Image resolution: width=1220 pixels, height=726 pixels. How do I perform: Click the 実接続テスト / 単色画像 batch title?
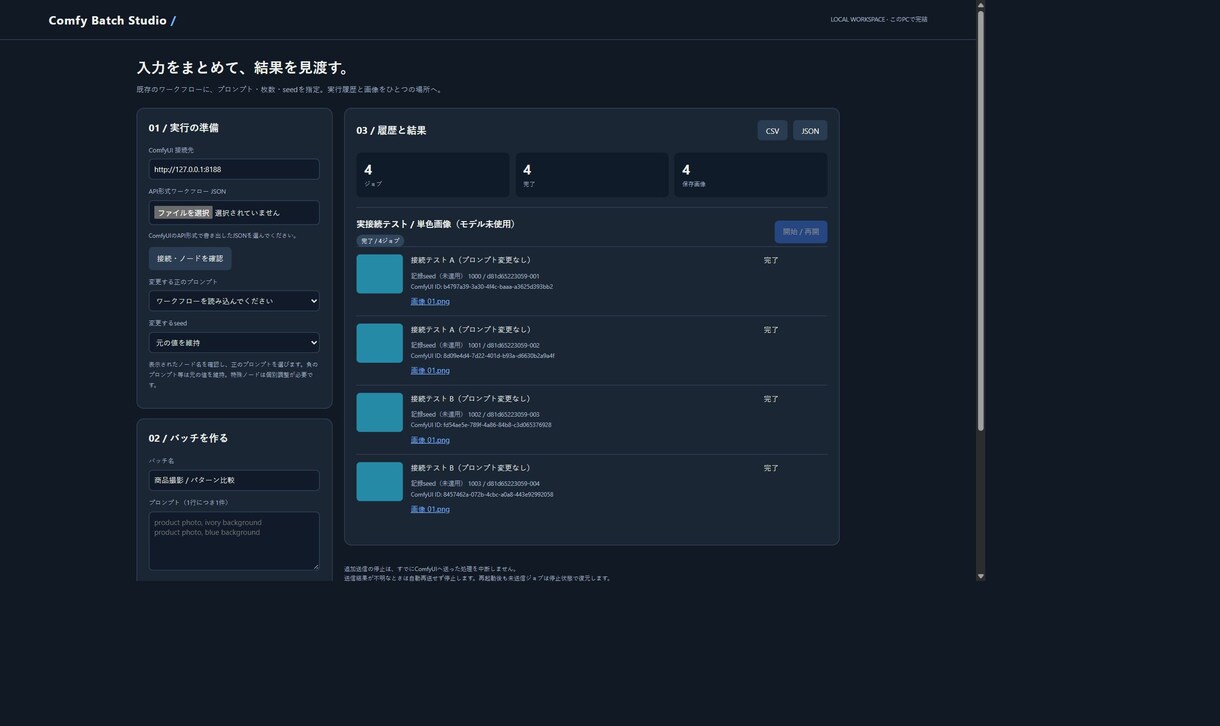(x=438, y=224)
